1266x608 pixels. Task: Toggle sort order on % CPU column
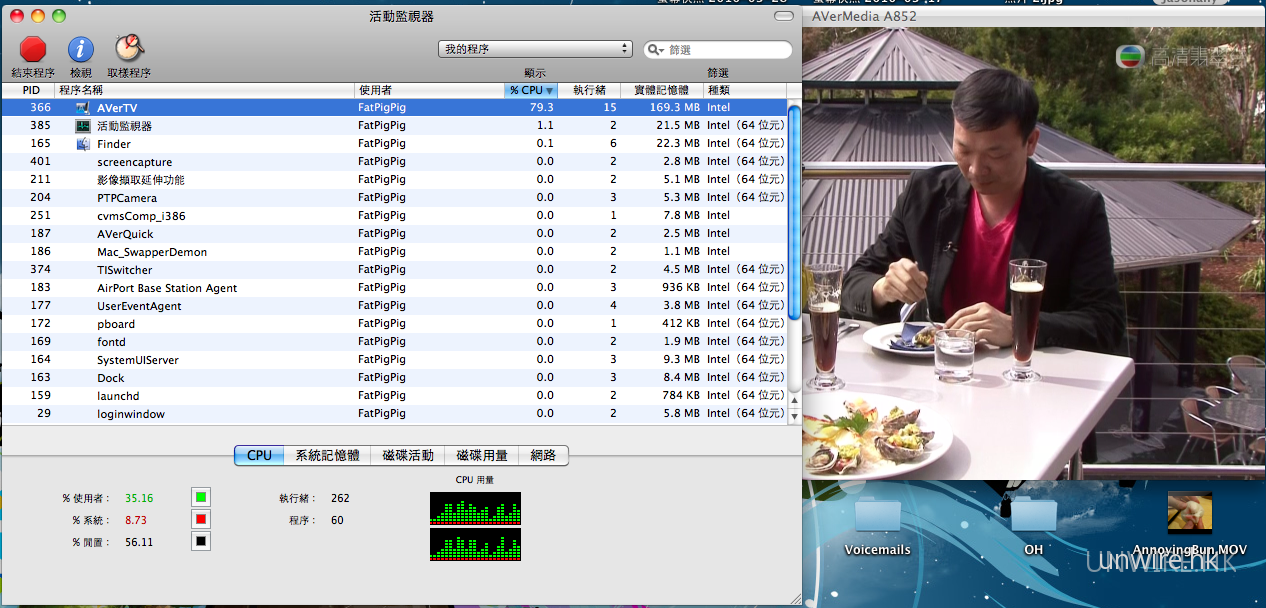[x=530, y=90]
